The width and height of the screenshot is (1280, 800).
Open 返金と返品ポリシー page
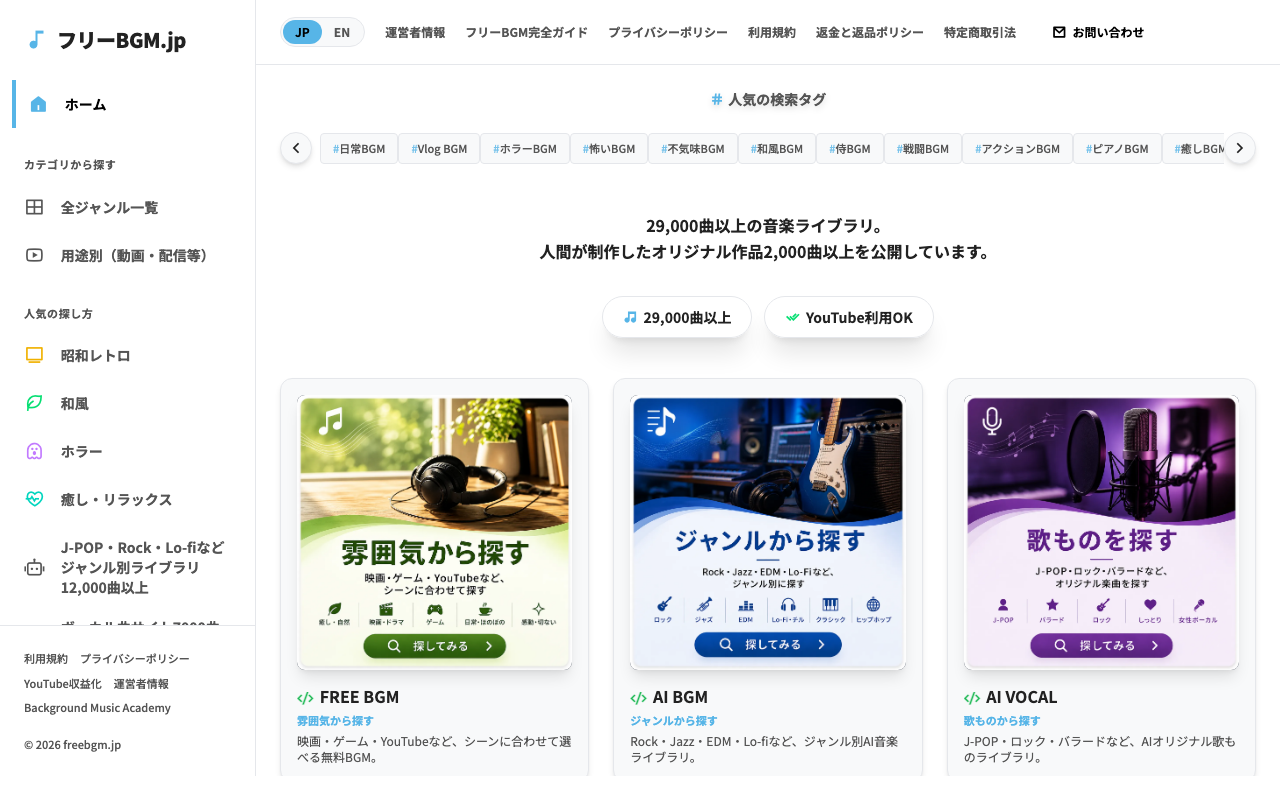tap(870, 32)
